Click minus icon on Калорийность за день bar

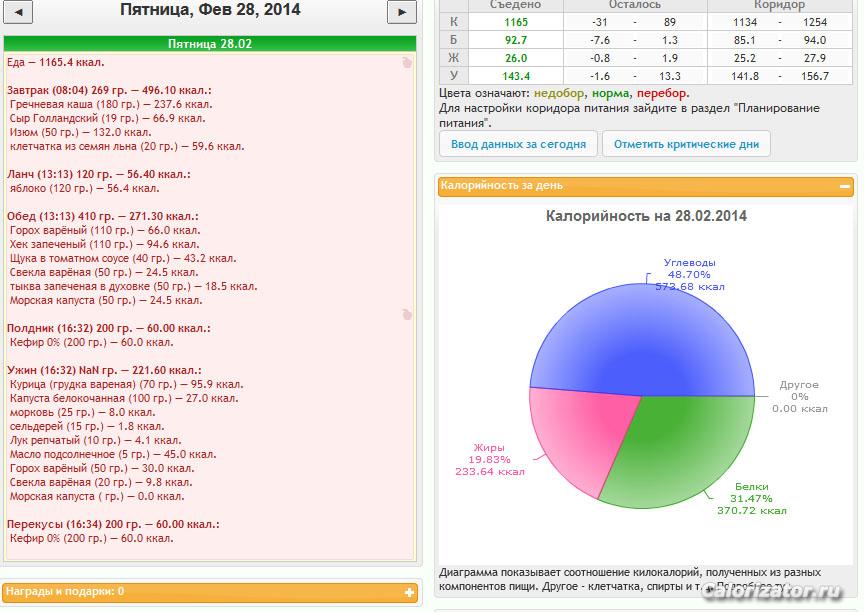[x=845, y=186]
